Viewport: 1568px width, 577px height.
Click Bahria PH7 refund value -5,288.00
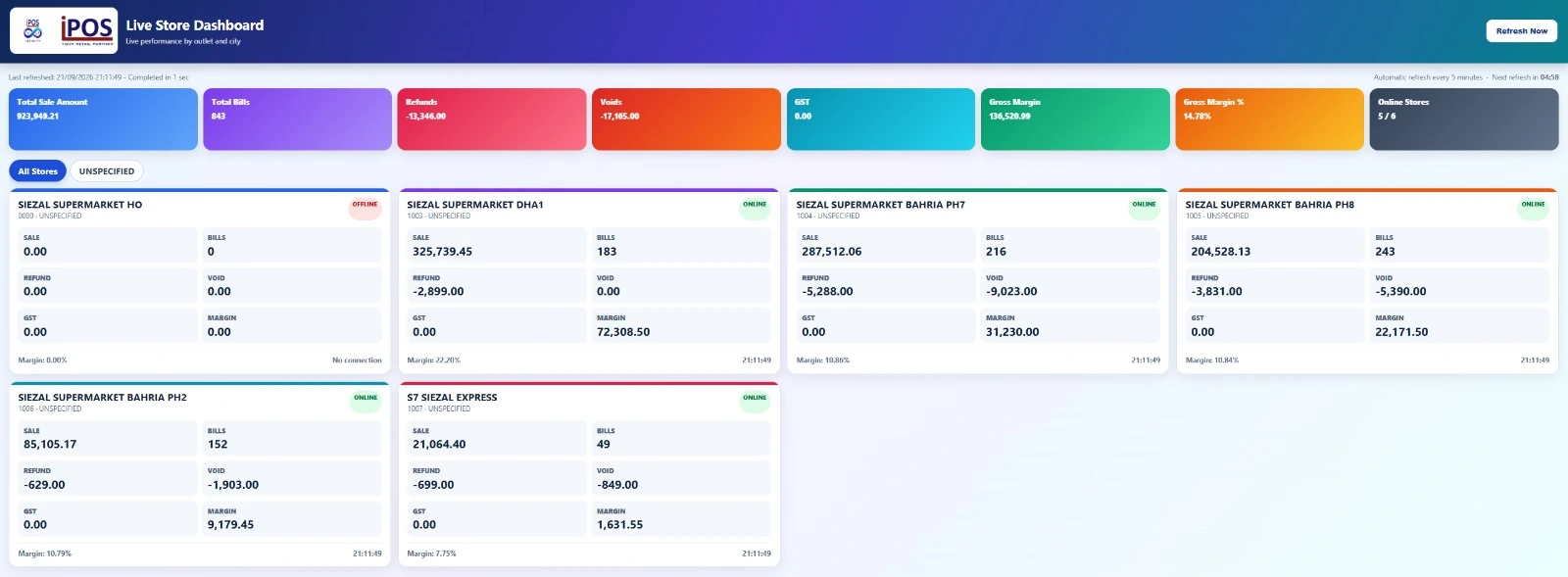tap(827, 292)
